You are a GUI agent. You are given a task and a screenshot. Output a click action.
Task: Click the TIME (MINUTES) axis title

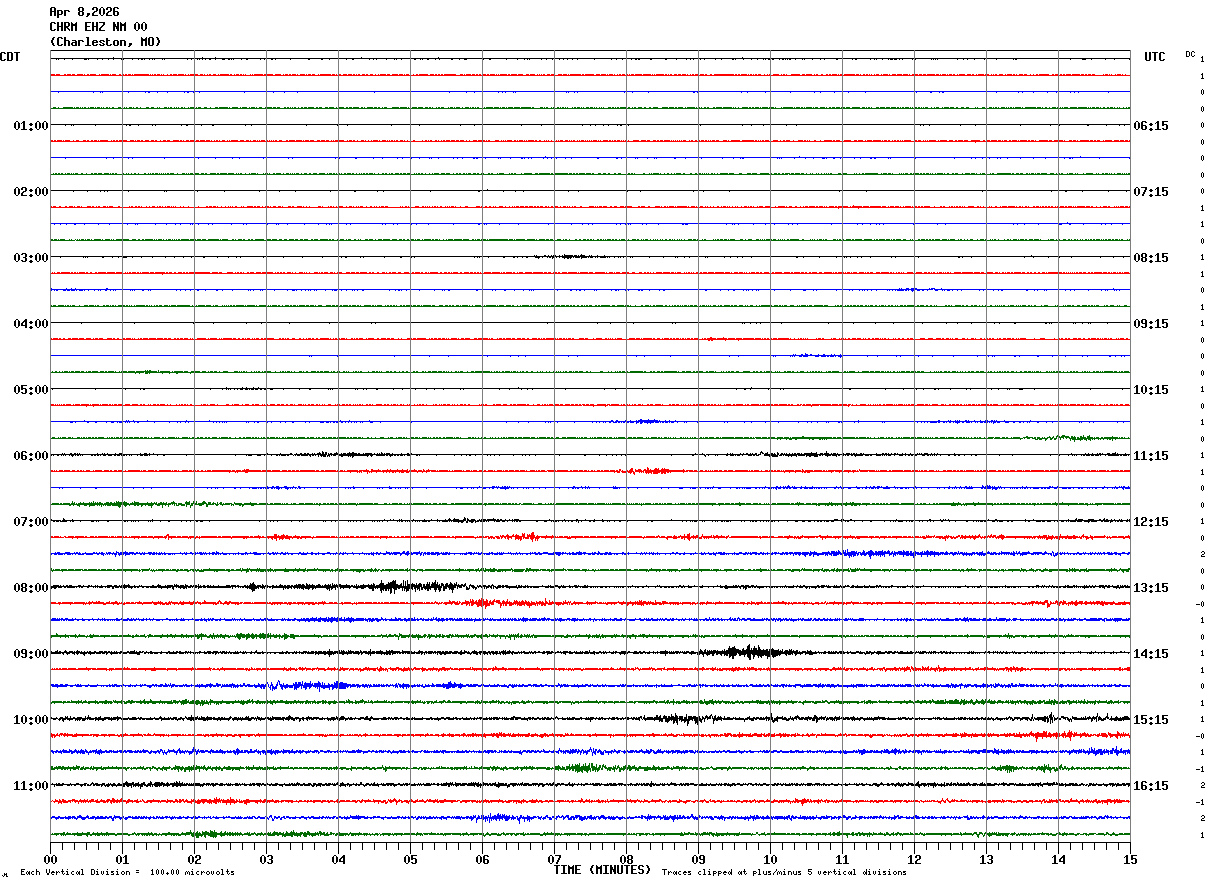pyautogui.click(x=602, y=870)
